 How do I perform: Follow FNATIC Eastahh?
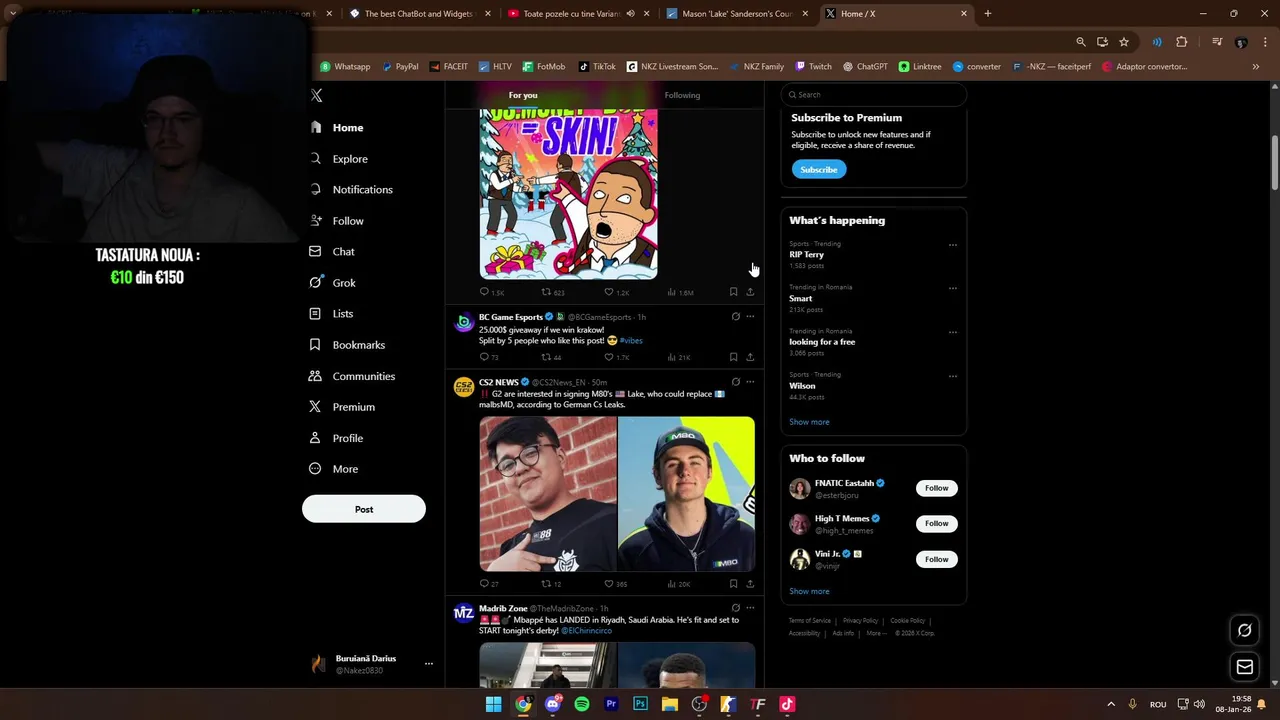click(937, 488)
